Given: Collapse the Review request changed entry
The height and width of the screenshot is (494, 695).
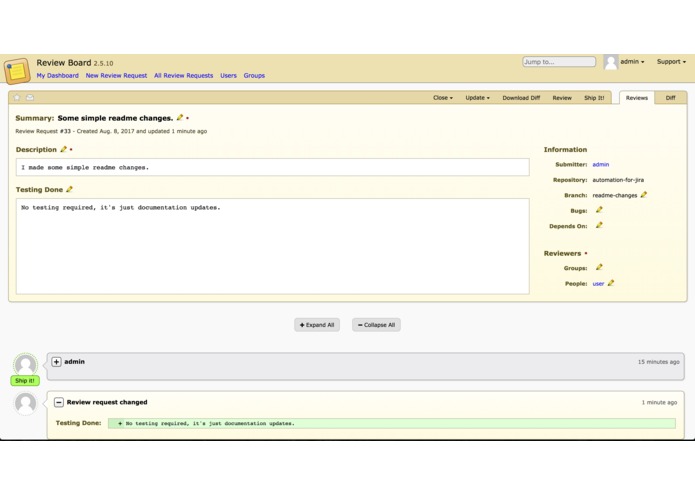Looking at the screenshot, I should [59, 402].
